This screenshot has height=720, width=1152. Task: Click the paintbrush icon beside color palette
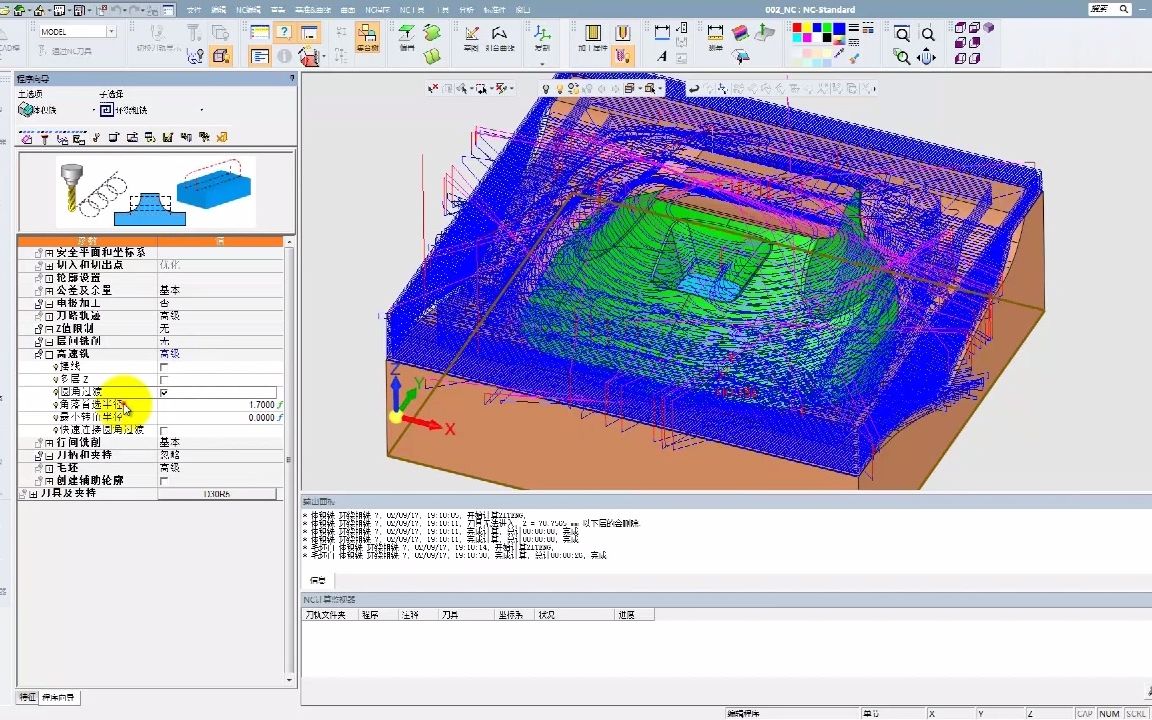click(x=854, y=58)
